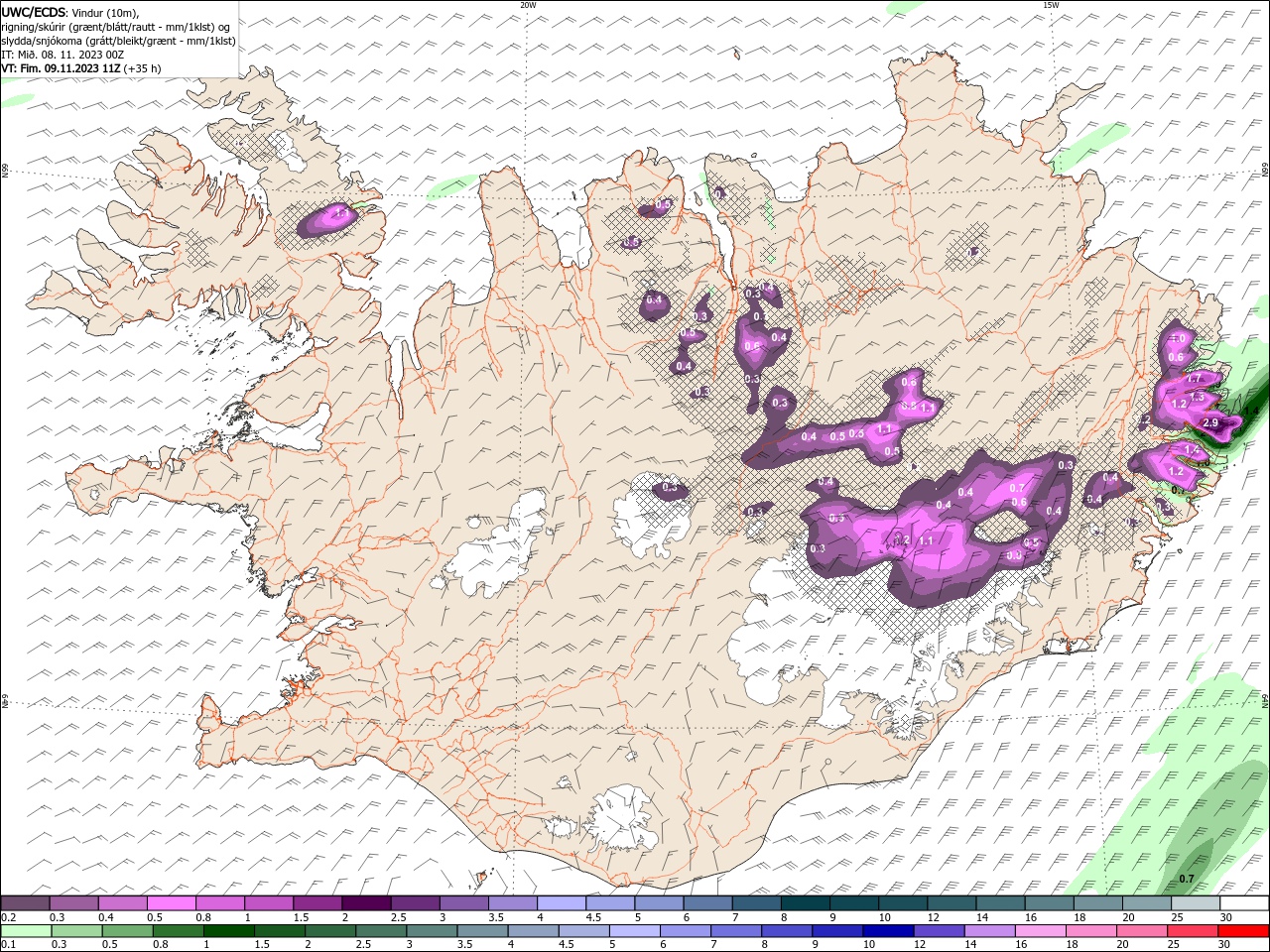This screenshot has width=1270, height=952.
Task: Click the dark mauve 0.2–0.3 legend swatch
Action: tap(26, 903)
